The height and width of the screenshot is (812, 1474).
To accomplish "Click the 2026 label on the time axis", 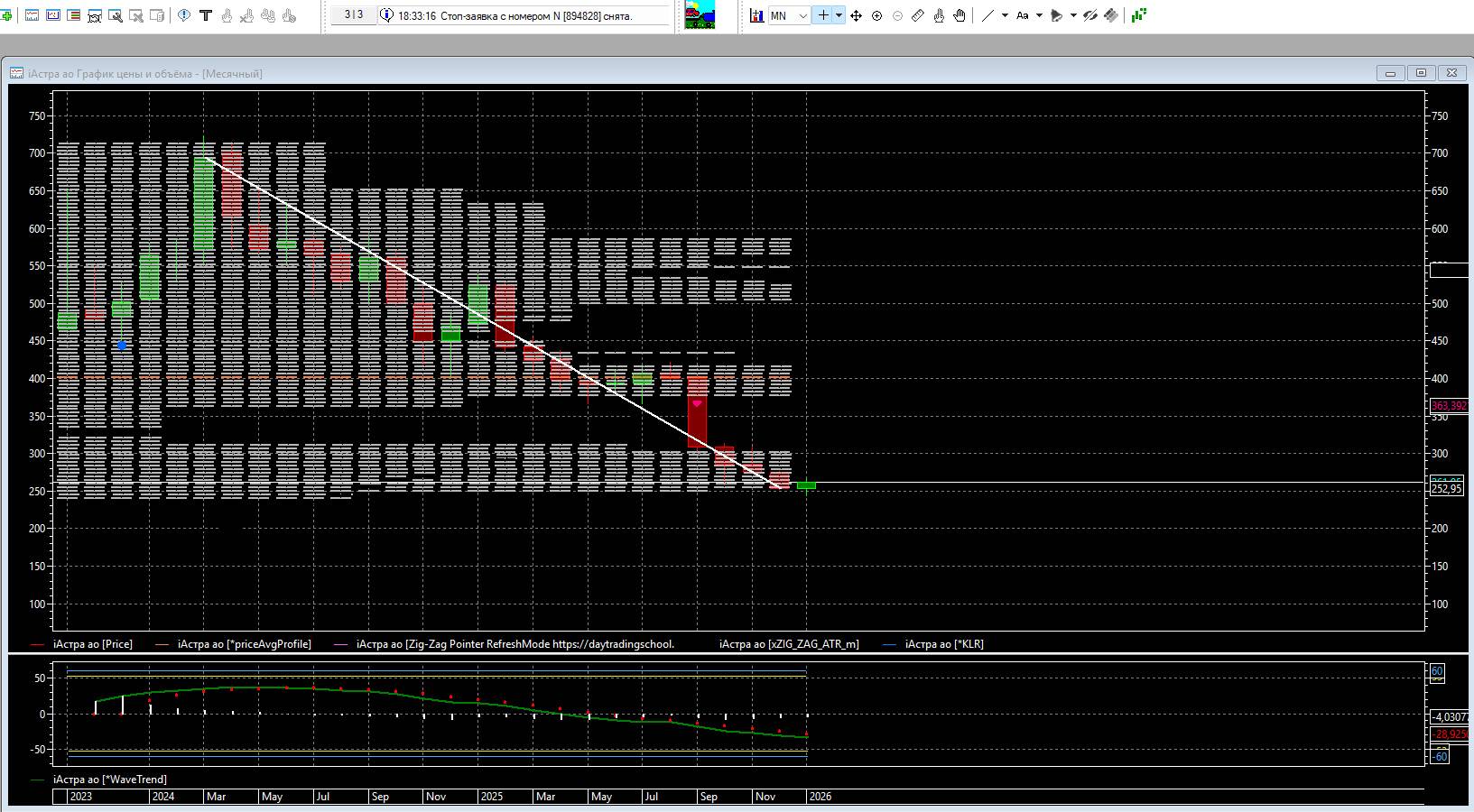I will point(820,797).
